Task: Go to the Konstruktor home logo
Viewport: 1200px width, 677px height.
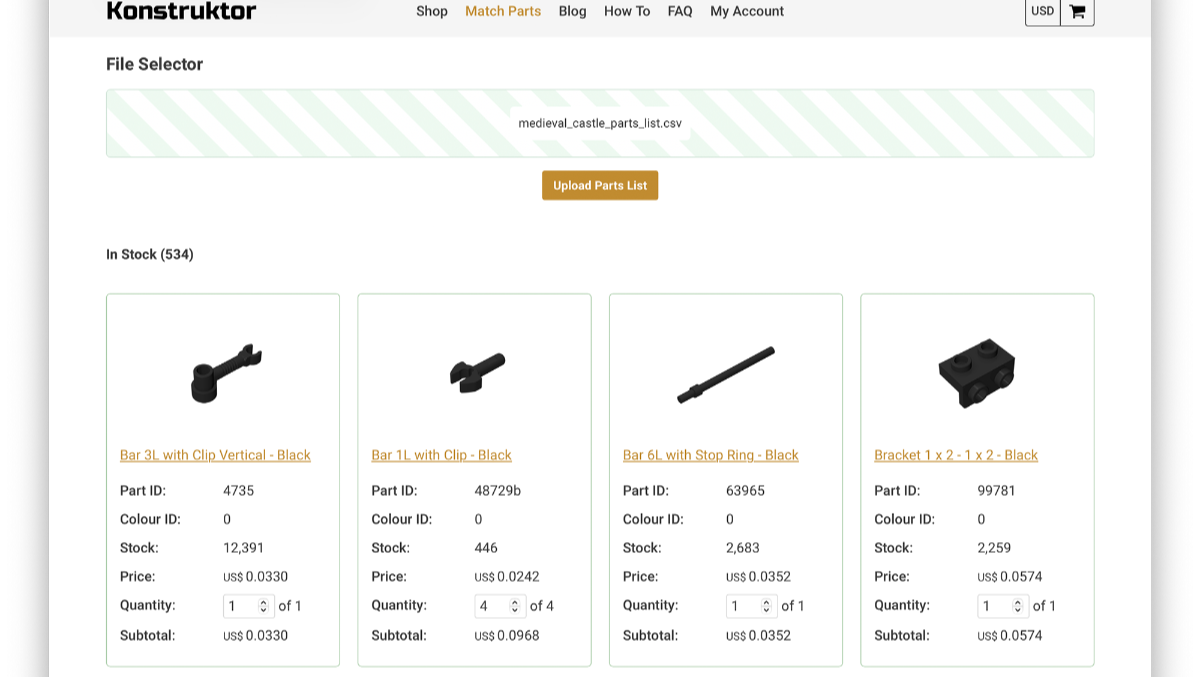Action: click(x=181, y=11)
